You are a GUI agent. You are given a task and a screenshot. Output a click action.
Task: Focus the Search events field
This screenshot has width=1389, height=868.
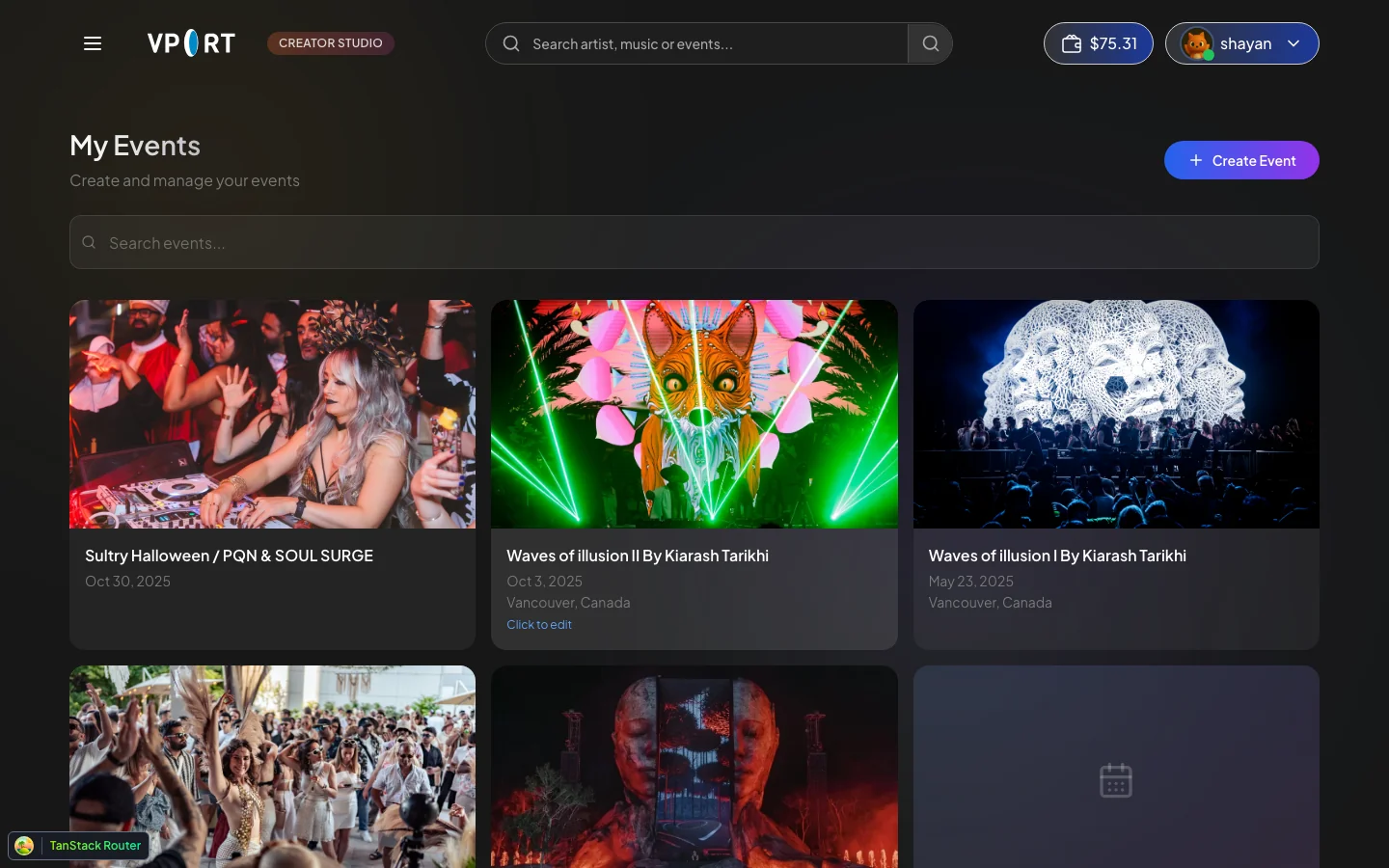[x=694, y=242]
